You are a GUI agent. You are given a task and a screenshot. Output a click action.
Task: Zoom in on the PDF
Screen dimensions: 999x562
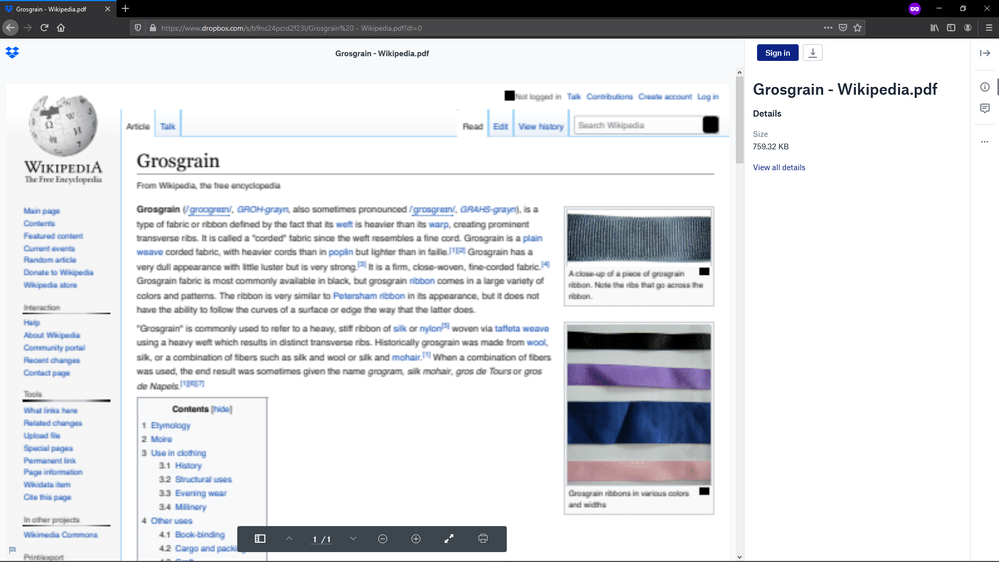click(x=416, y=539)
